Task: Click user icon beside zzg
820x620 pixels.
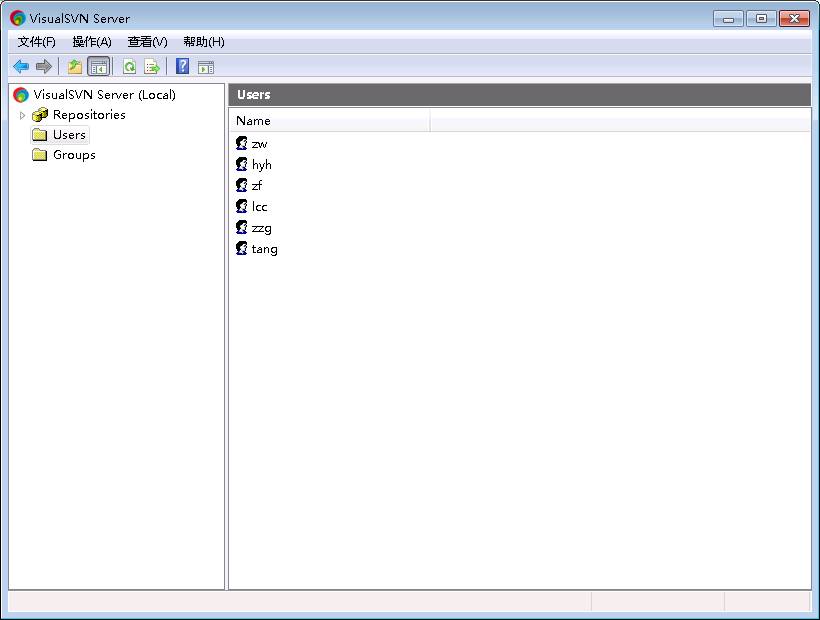Action: [242, 227]
